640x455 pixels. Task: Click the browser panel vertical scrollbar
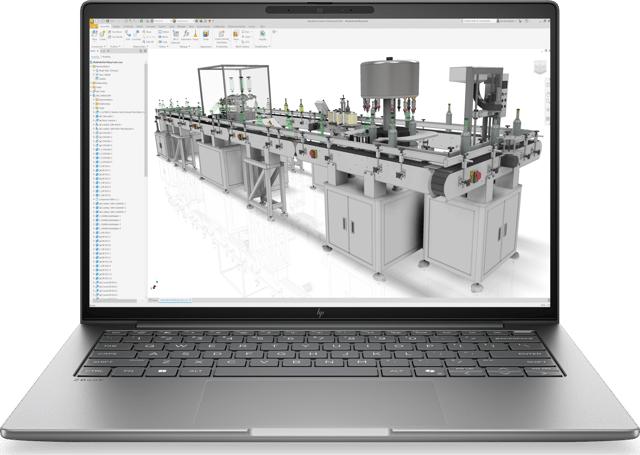click(x=146, y=118)
